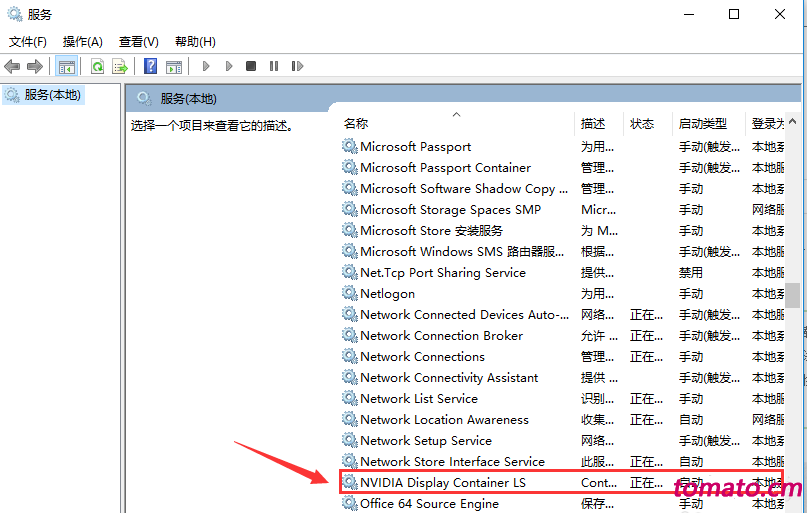
Task: Click the Refresh toolbar icon
Action: (97, 66)
